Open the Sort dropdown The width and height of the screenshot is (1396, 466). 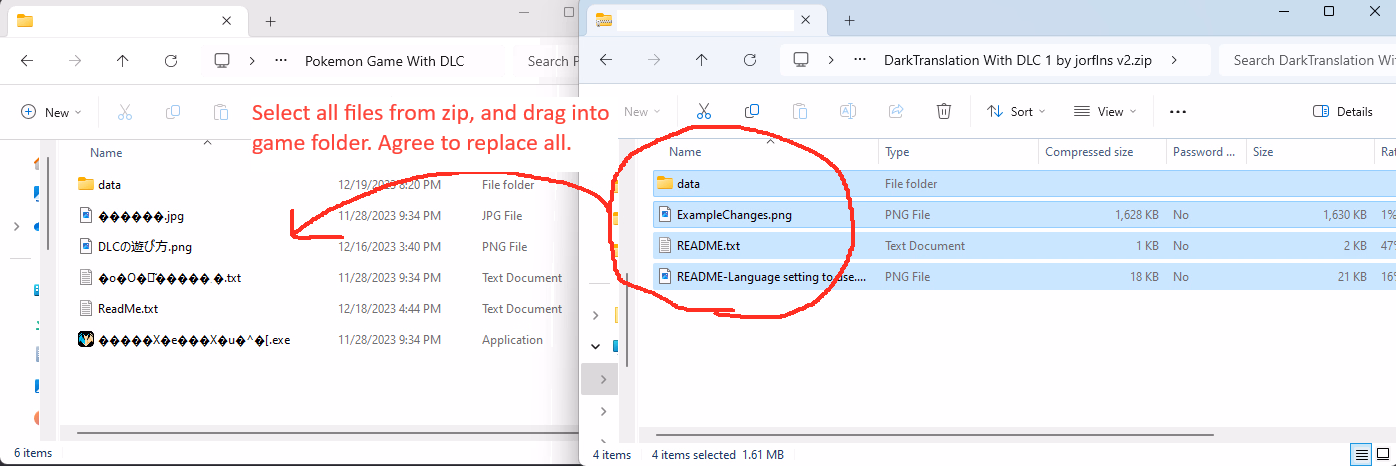click(1014, 112)
